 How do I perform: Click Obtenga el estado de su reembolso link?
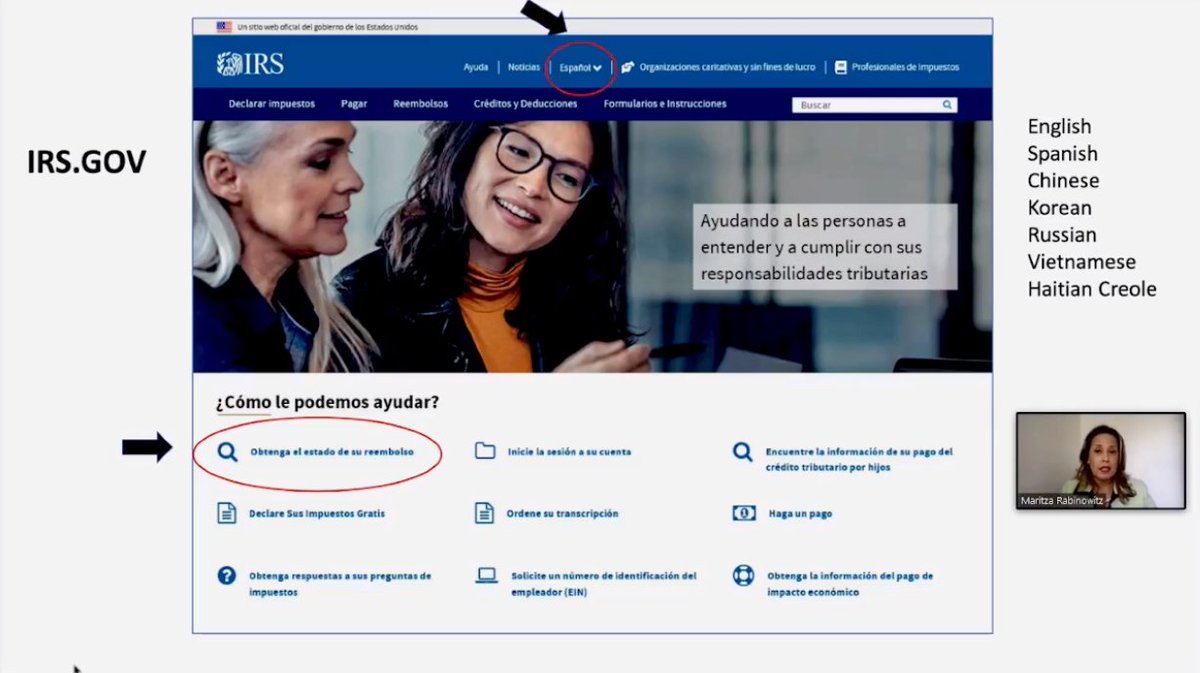(331, 452)
